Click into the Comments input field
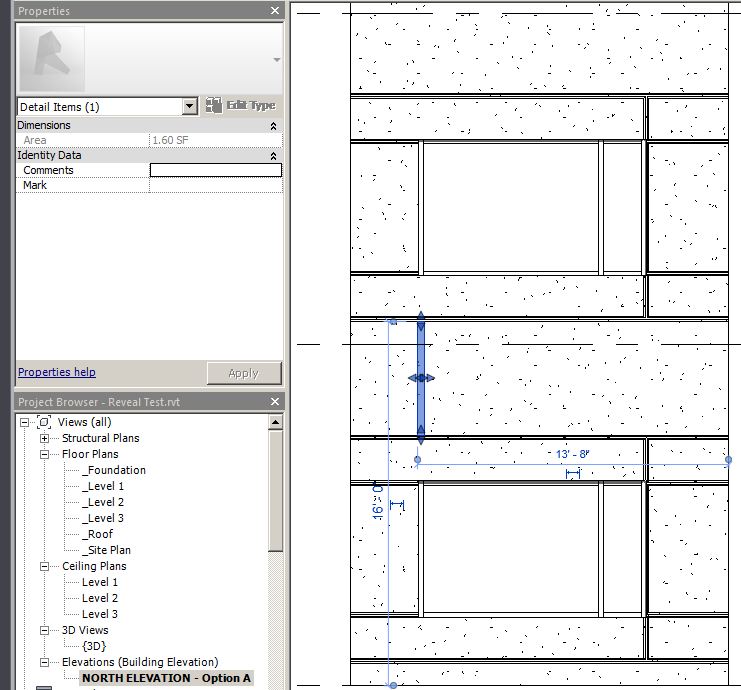The width and height of the screenshot is (741, 690). click(216, 170)
